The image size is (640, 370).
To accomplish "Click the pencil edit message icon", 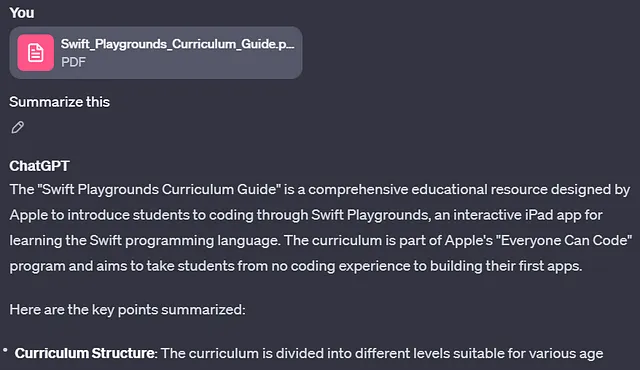I will [x=18, y=127].
